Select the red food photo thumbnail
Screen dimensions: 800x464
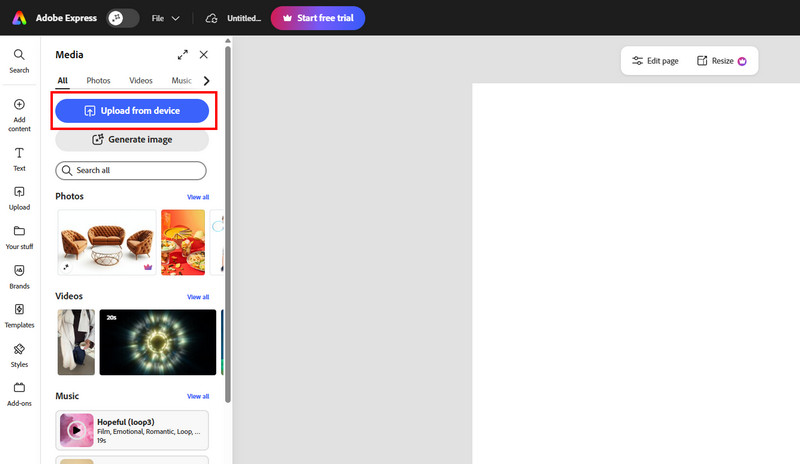(183, 242)
